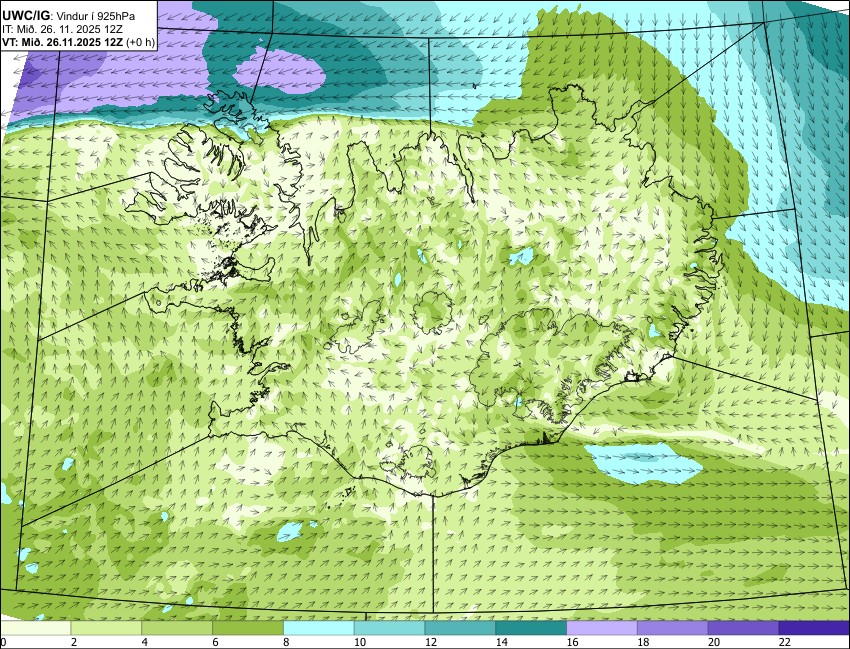Pick the light lavender 16–18 legend swatch
Viewport: 850px width, 649px height.
602,628
